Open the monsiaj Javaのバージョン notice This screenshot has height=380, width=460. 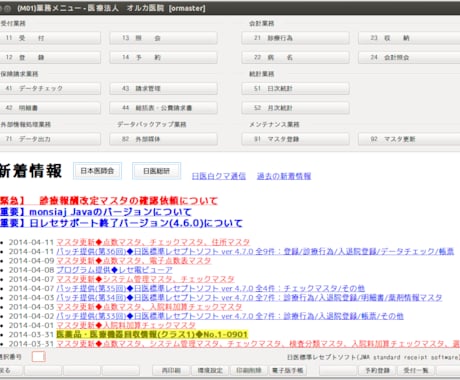coord(96,212)
